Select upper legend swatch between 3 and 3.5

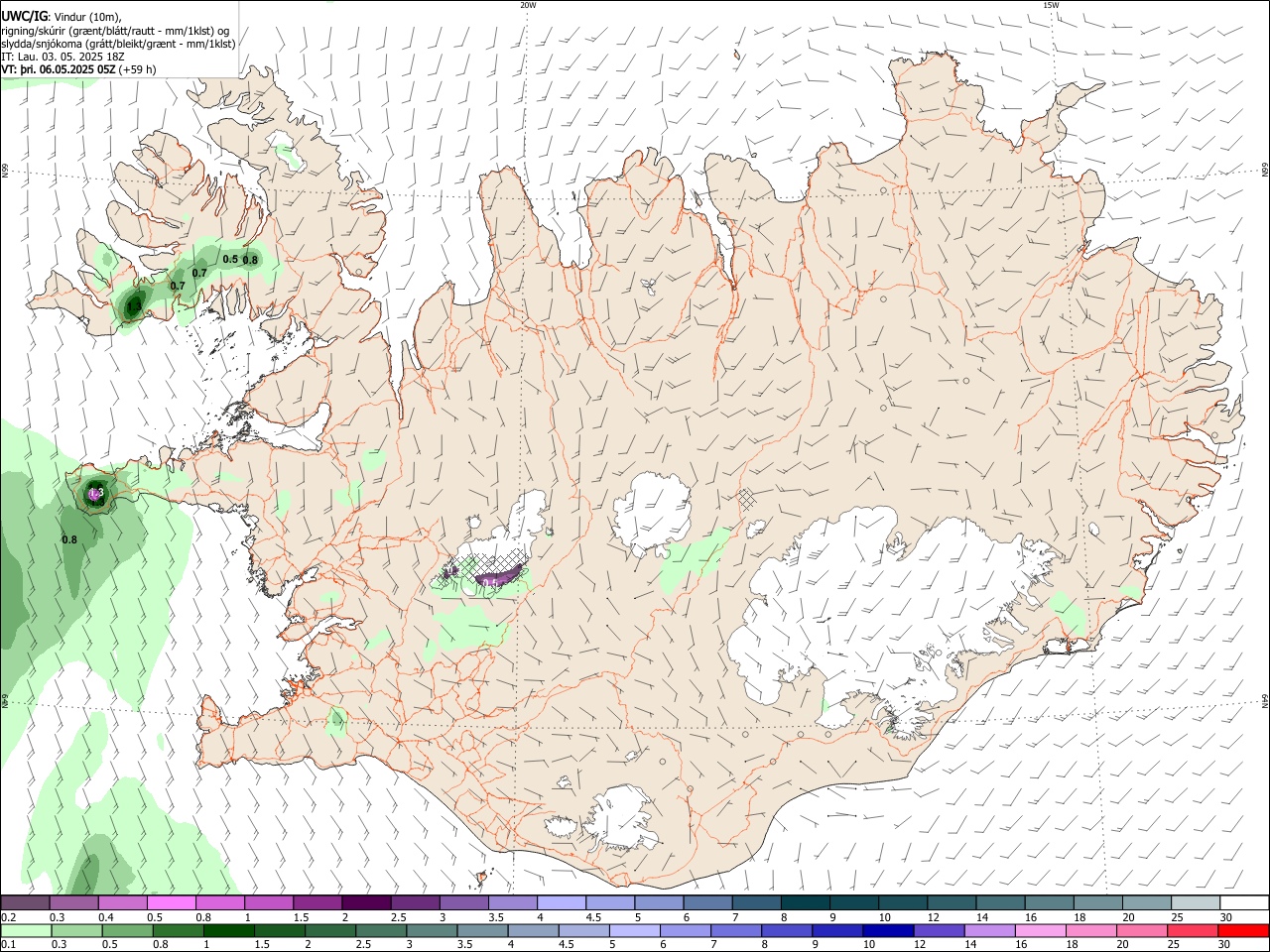pyautogui.click(x=463, y=903)
